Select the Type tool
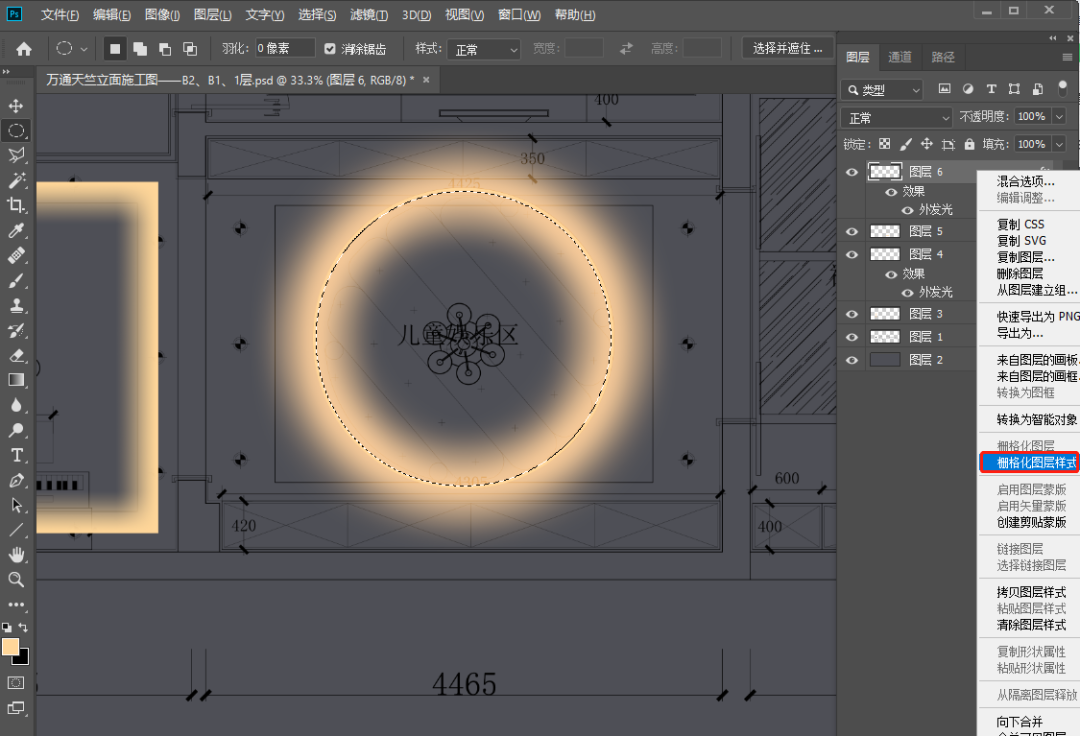 [16, 455]
